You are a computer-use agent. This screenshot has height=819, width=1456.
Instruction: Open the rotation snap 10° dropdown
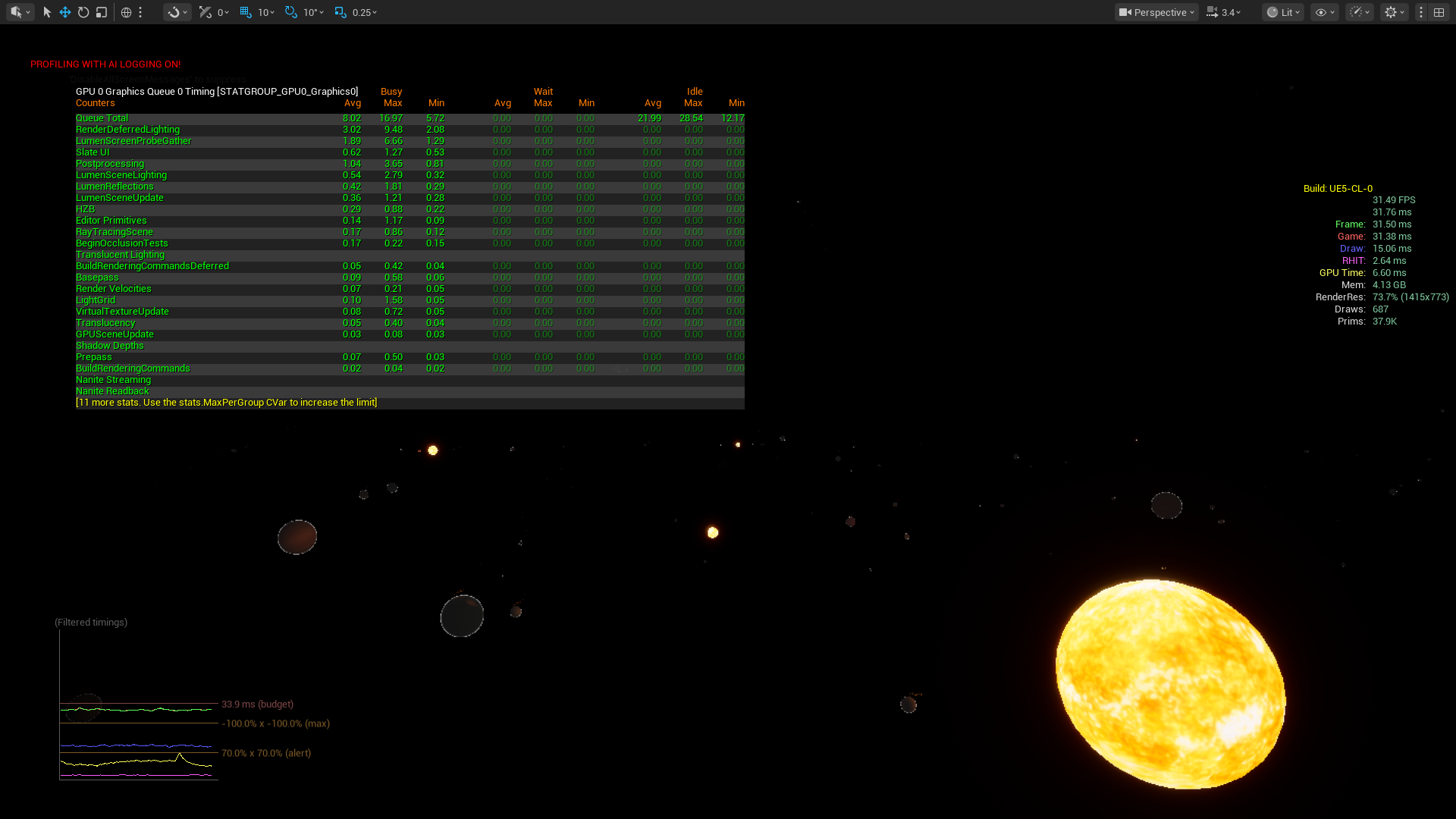pyautogui.click(x=313, y=12)
